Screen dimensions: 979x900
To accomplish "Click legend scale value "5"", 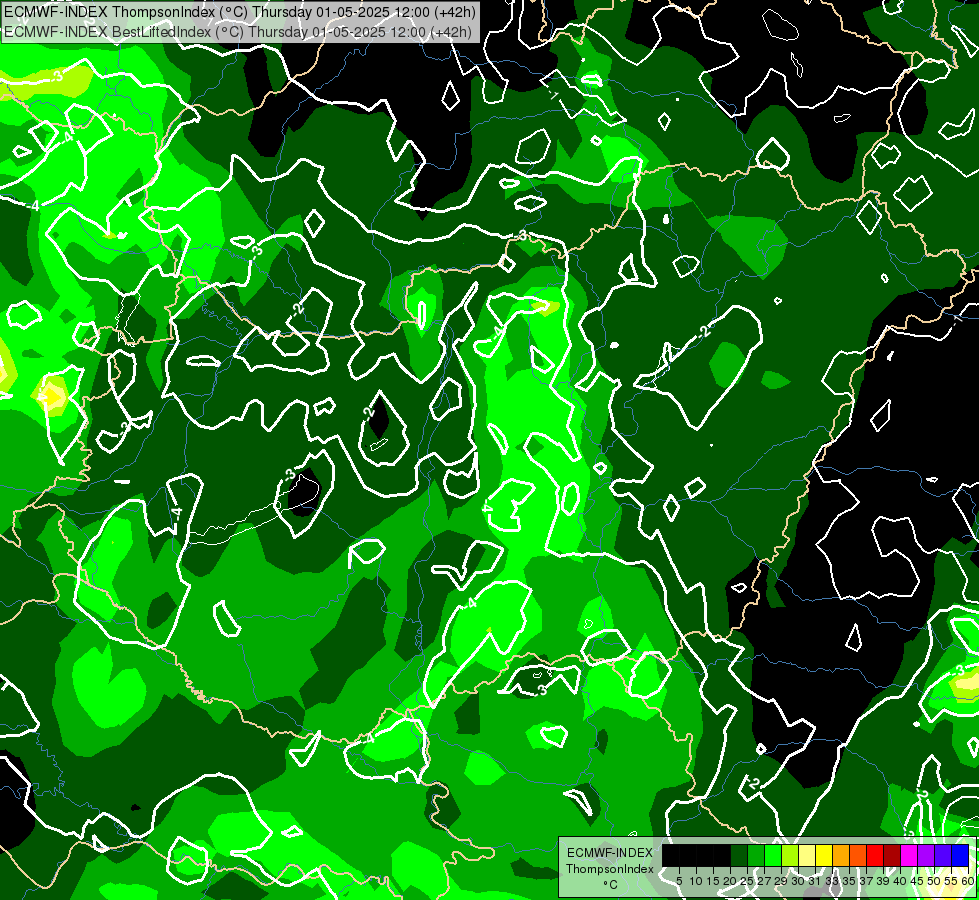I will [679, 881].
